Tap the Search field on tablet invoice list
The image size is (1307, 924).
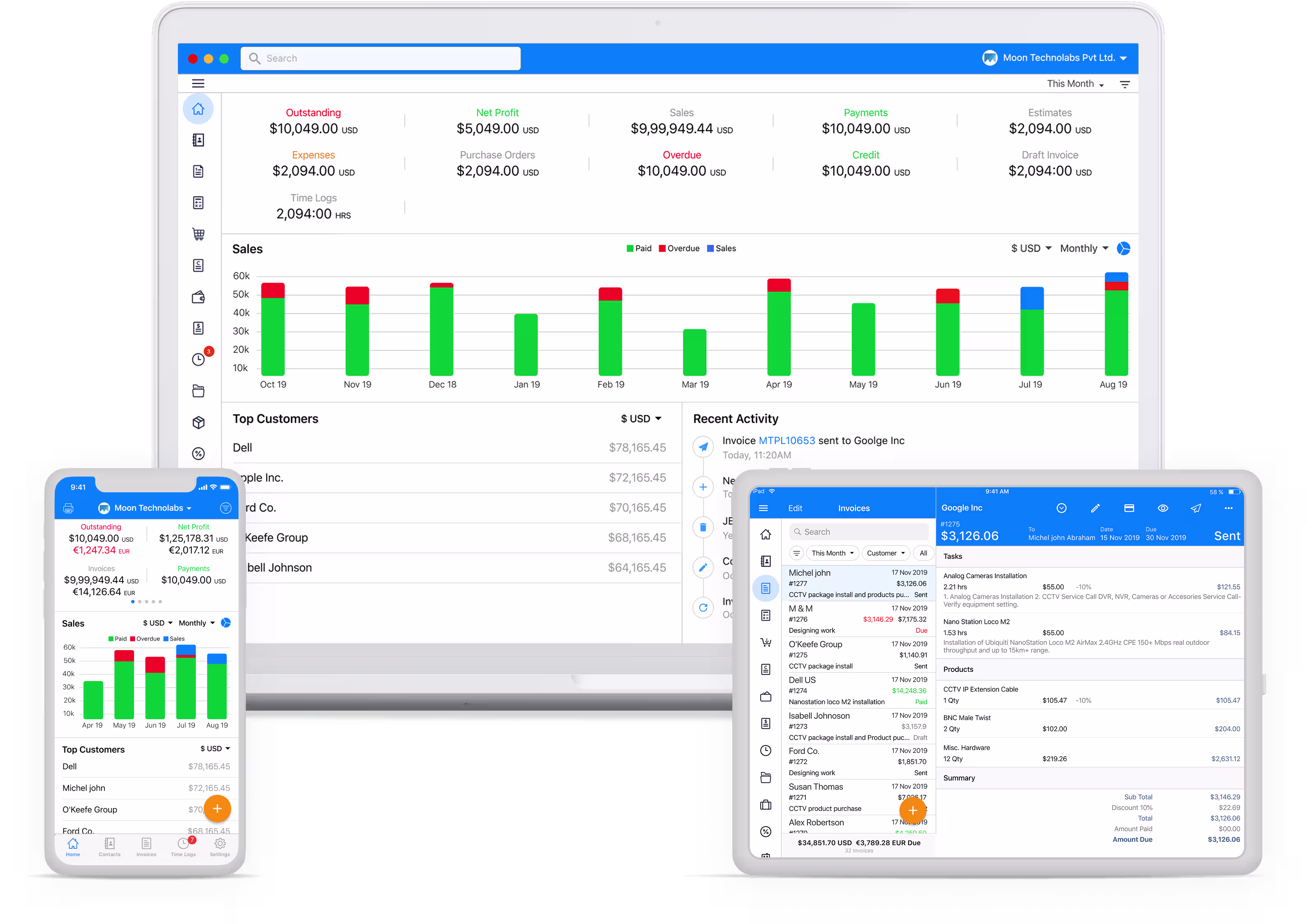point(858,532)
